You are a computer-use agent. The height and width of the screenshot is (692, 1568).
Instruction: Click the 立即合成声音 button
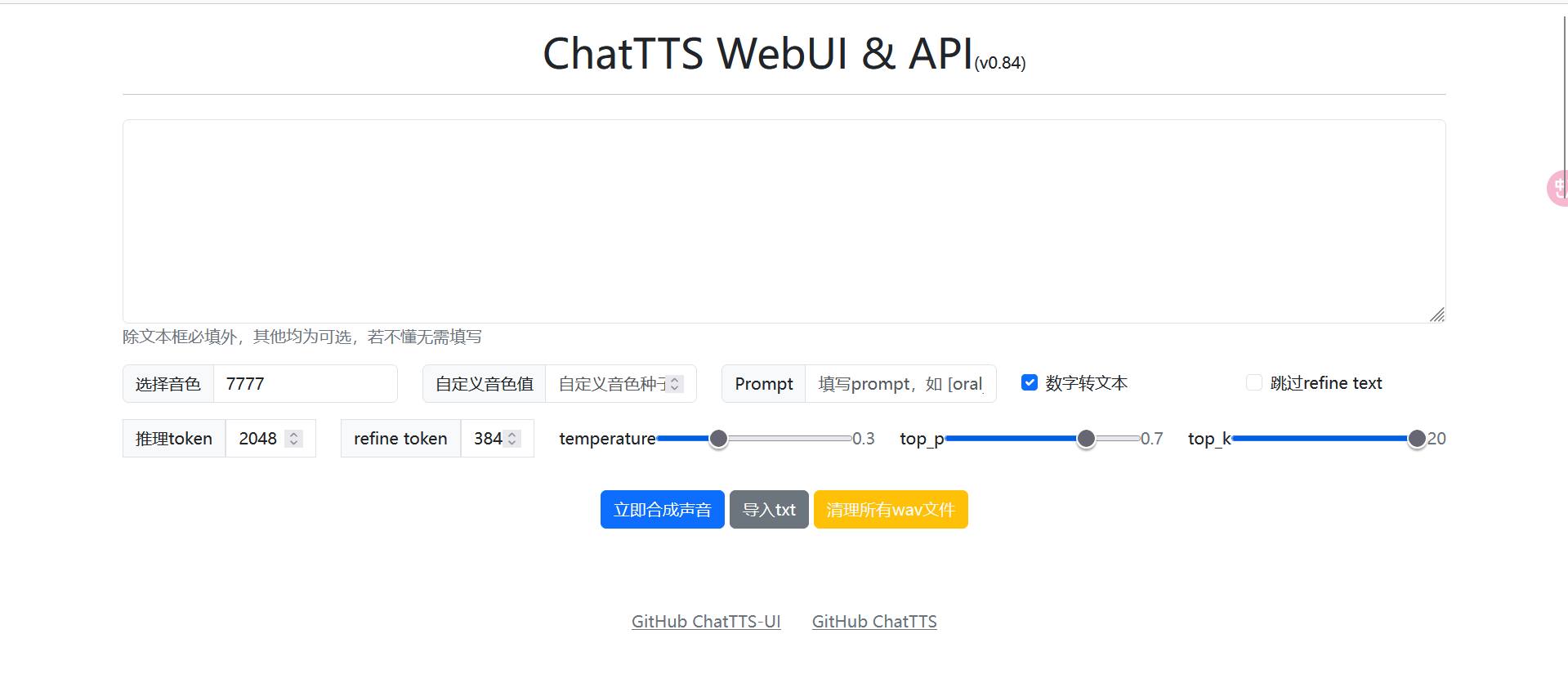point(662,510)
